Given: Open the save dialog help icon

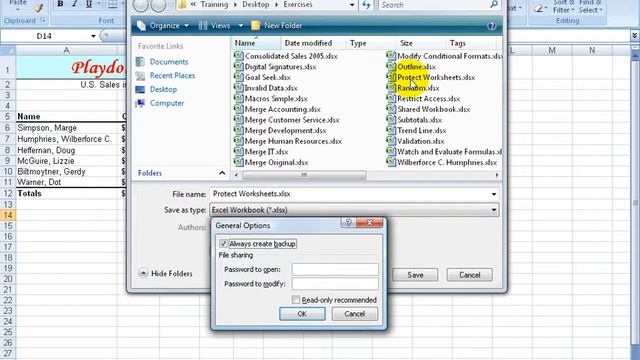Looking at the screenshot, I should pyautogui.click(x=492, y=26).
